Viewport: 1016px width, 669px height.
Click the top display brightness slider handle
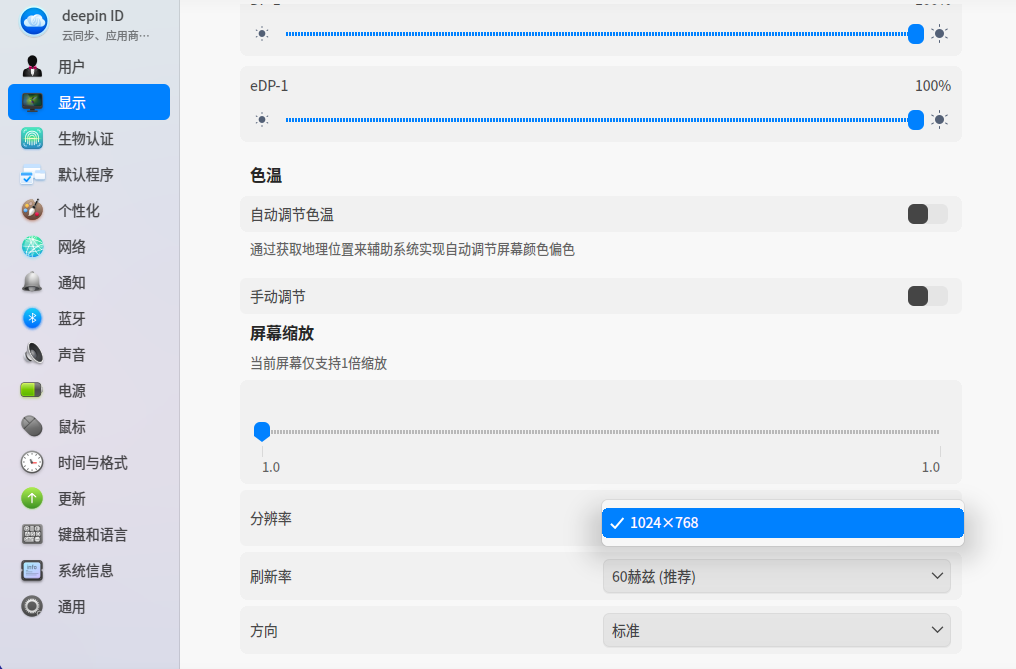[916, 34]
